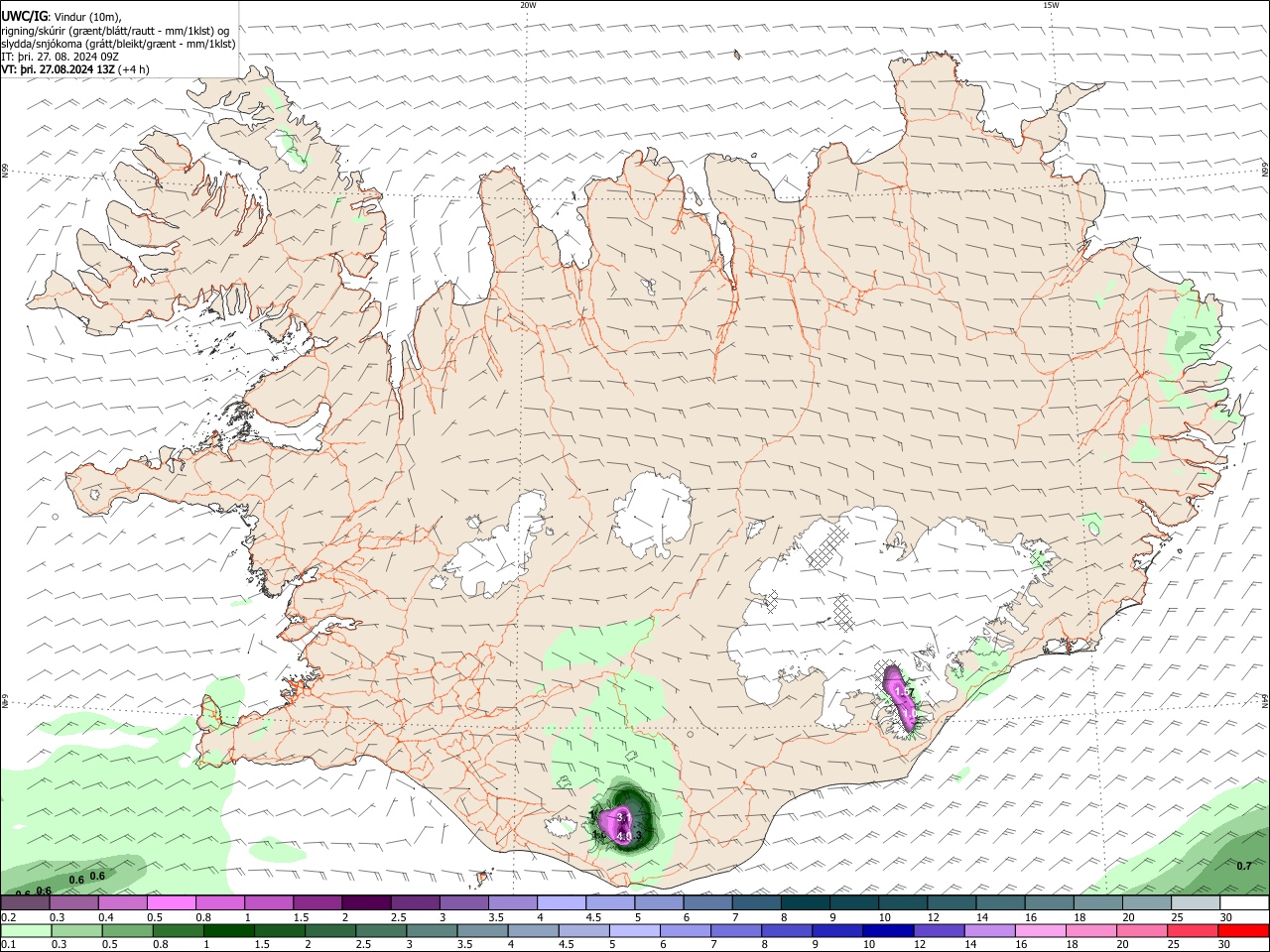Pick the darkest purple swatch in the snow scale
1270x952 pixels.
(x=366, y=903)
